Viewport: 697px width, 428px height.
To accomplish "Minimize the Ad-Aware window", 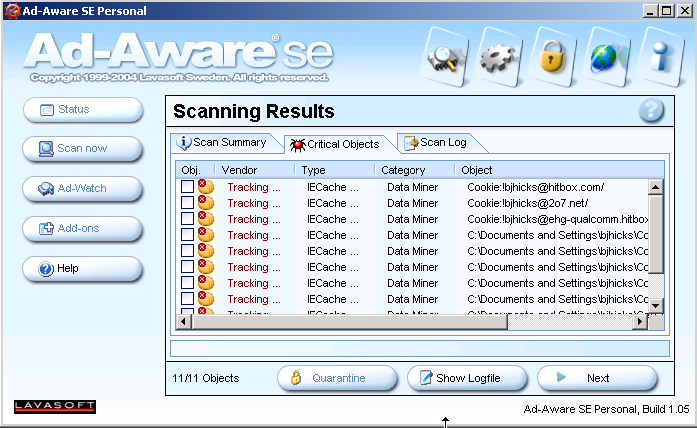I will click(651, 11).
